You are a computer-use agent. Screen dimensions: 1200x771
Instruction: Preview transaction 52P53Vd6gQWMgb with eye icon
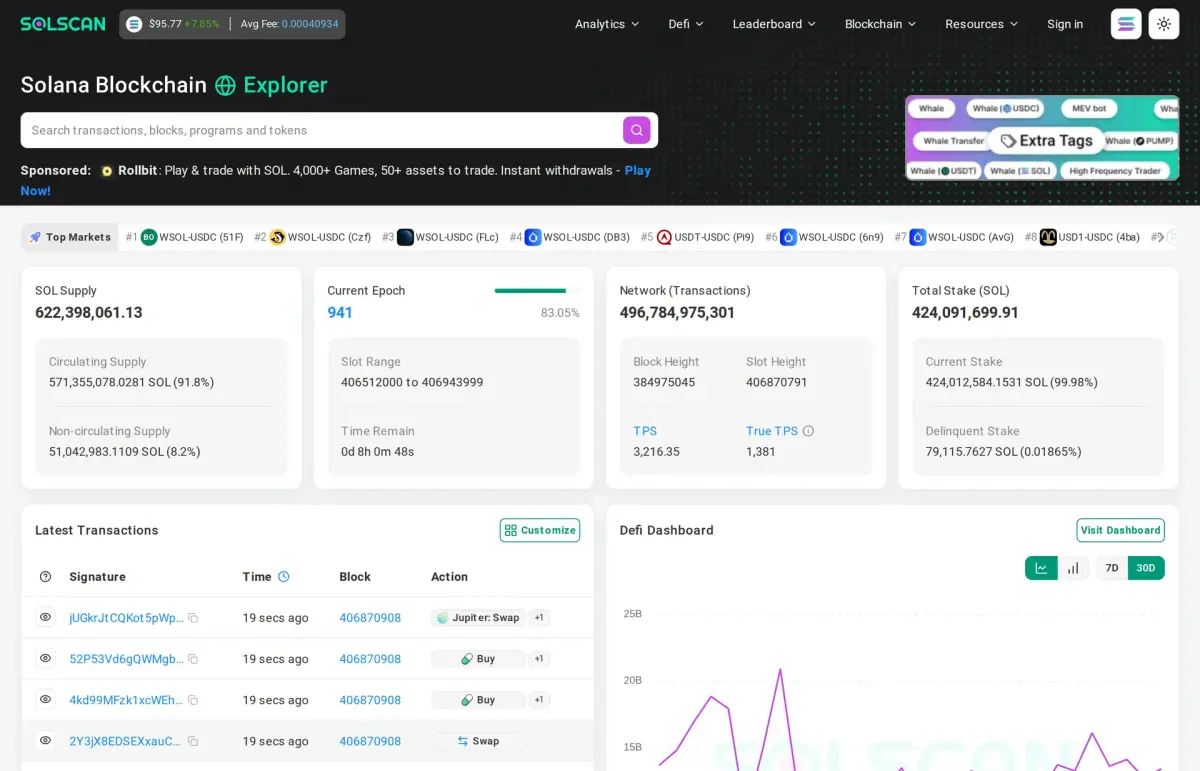coord(45,658)
